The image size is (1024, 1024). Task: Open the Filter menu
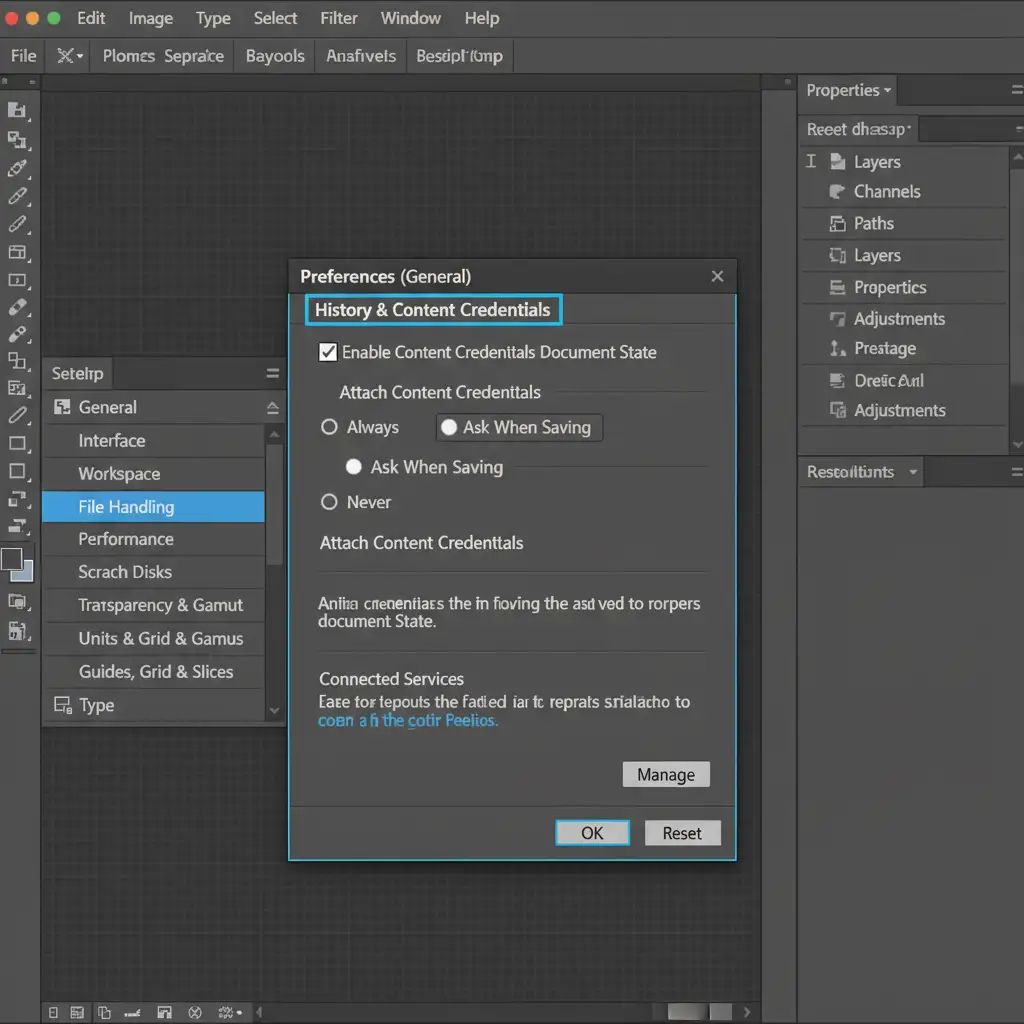pos(339,18)
